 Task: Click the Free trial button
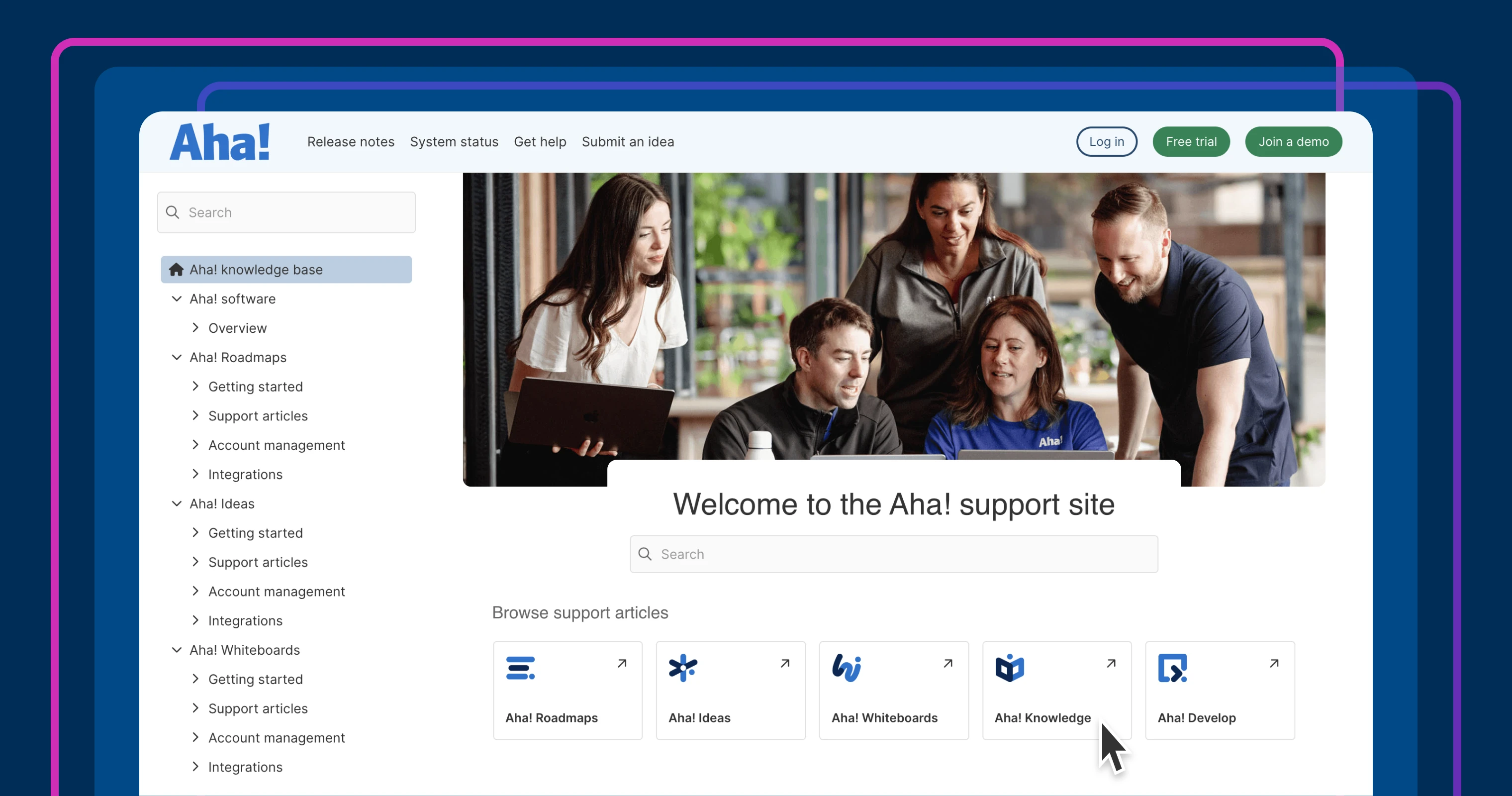(x=1190, y=142)
